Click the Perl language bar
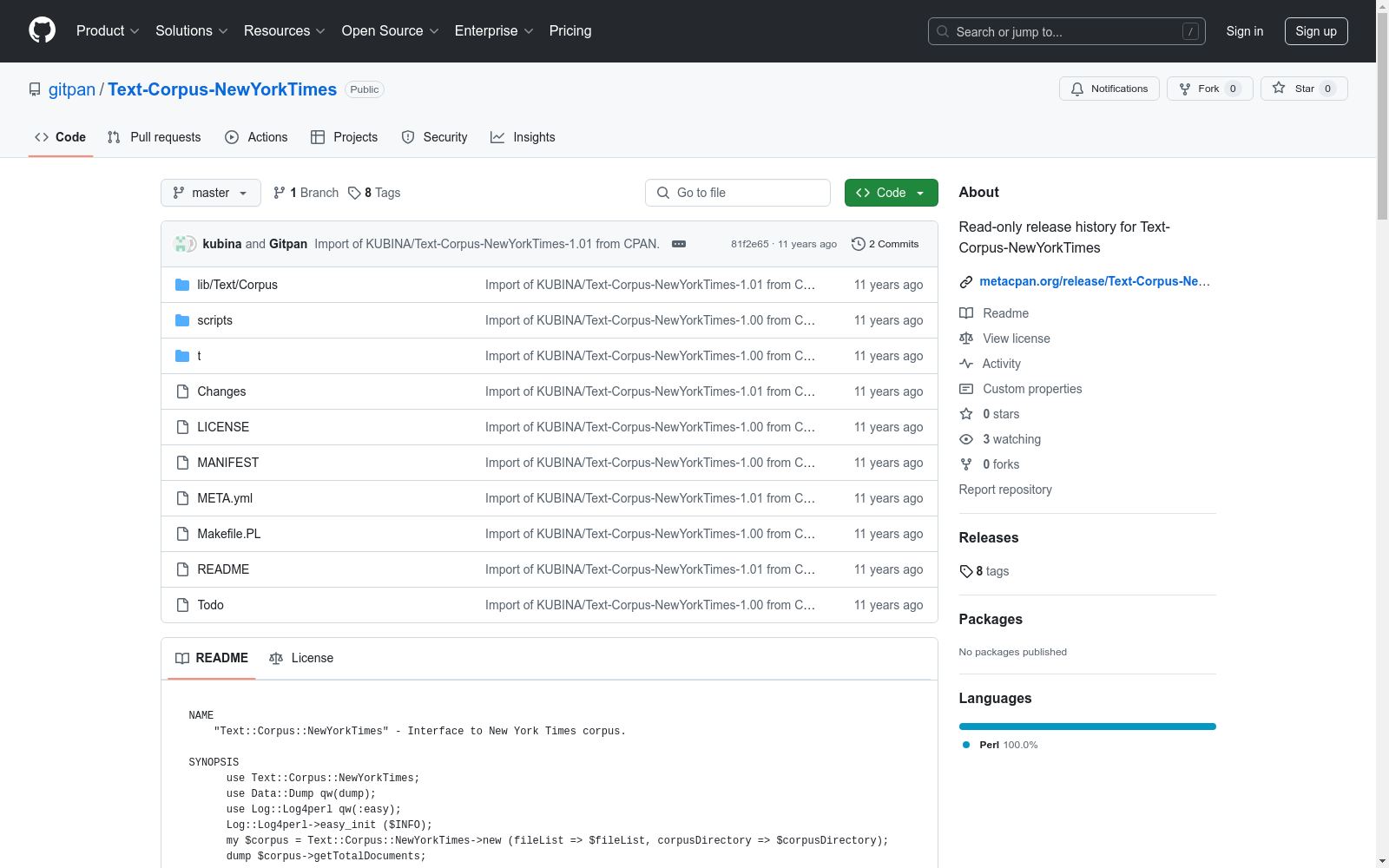 1088,727
